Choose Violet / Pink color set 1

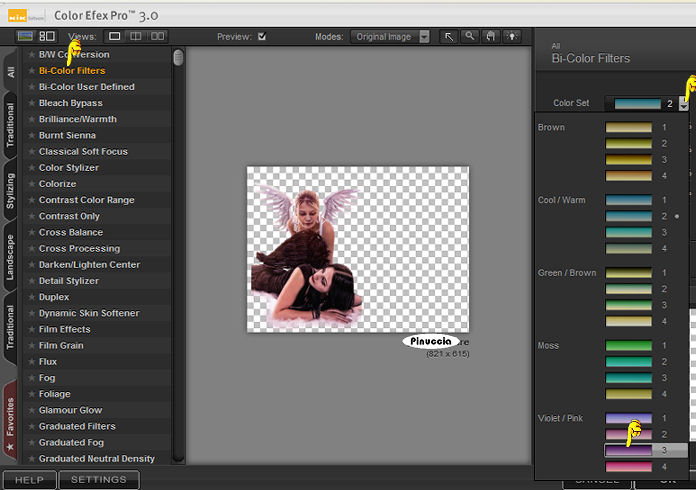click(629, 418)
